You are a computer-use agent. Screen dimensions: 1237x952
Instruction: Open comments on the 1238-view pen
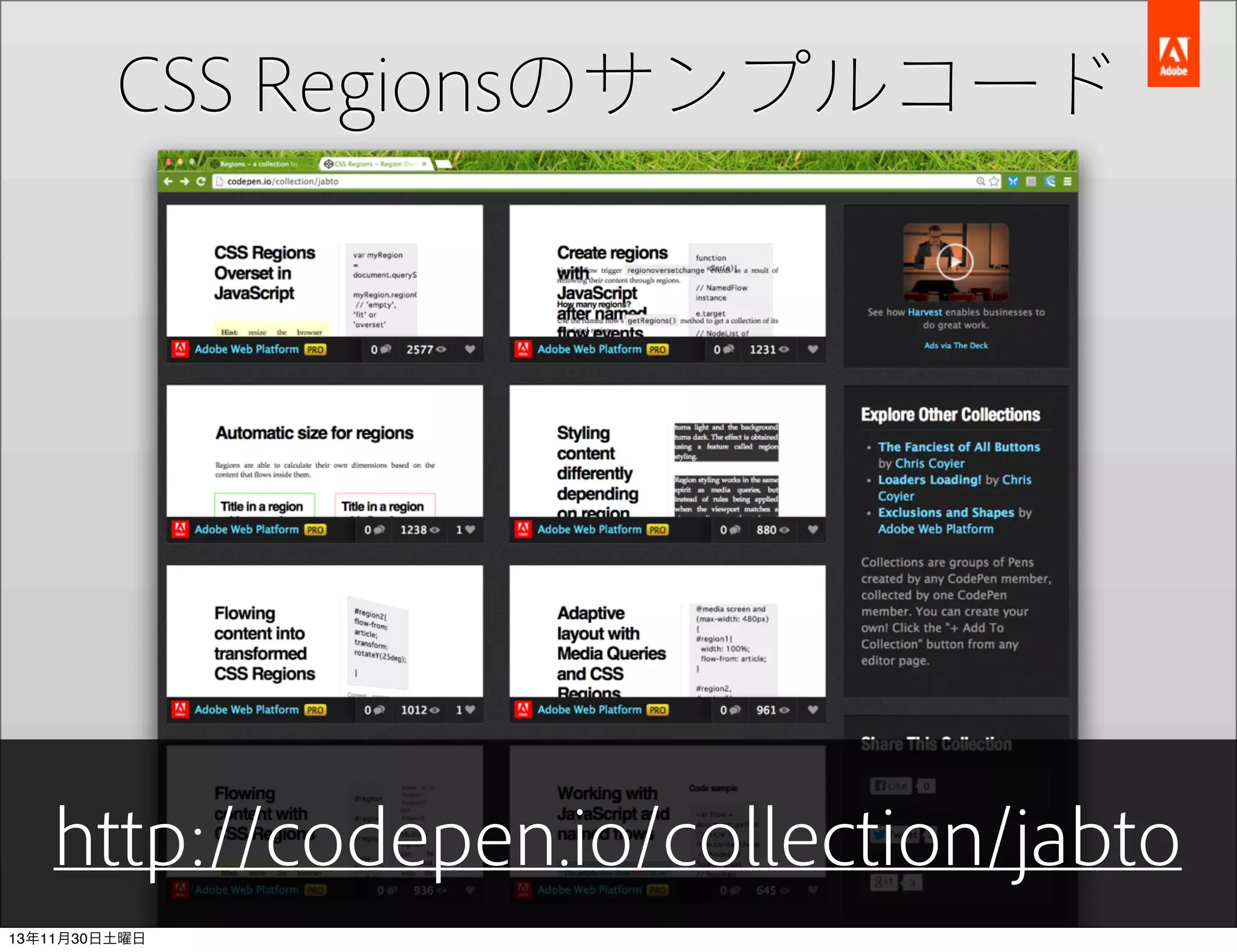pos(374,530)
